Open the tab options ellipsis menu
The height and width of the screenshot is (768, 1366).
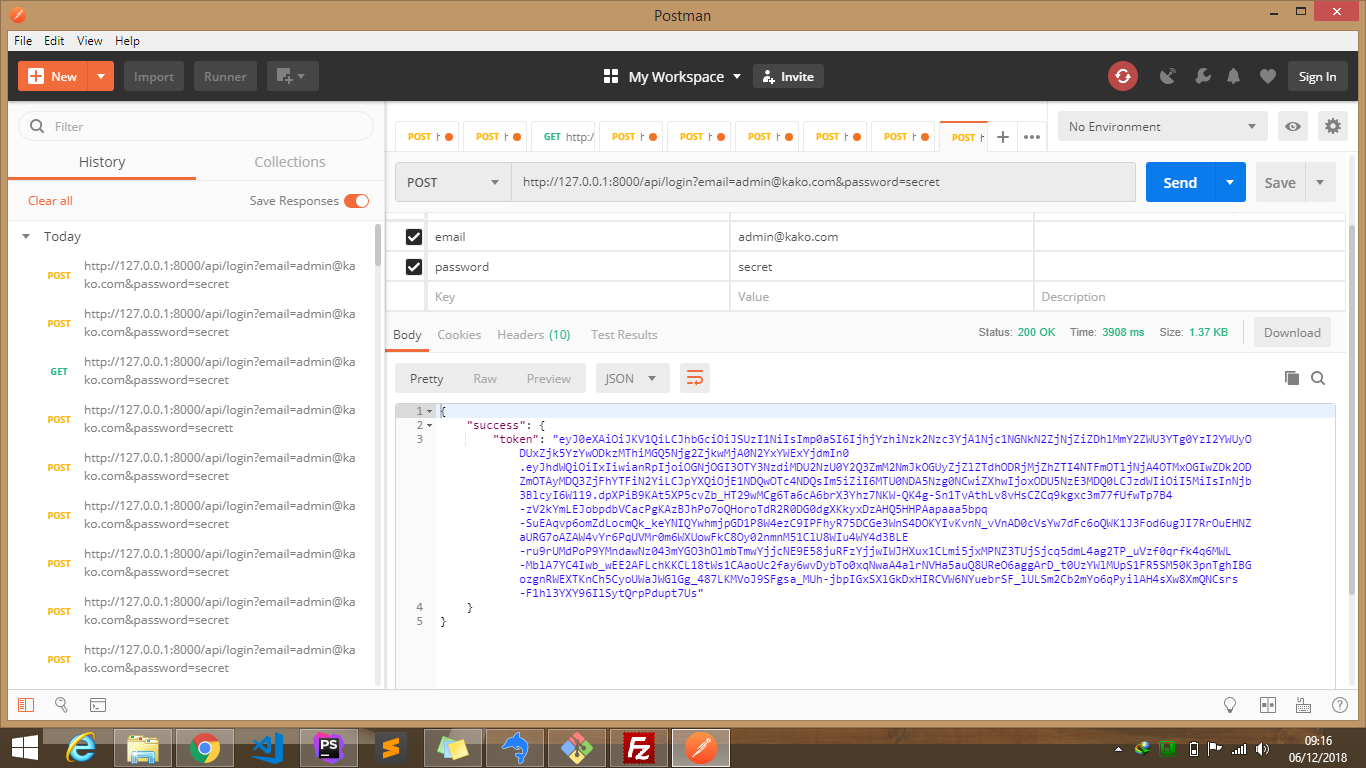(x=1032, y=137)
